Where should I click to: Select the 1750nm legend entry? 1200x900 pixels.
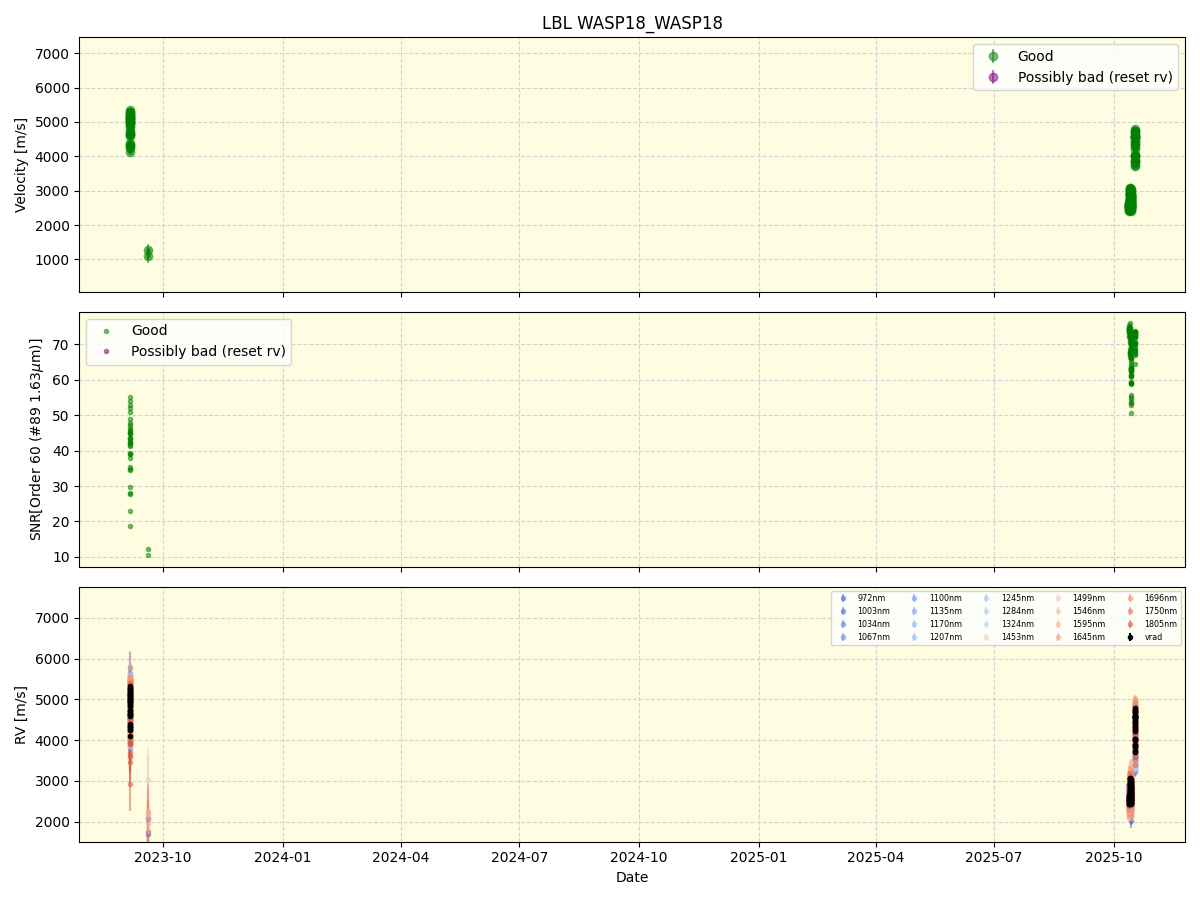pyautogui.click(x=1160, y=611)
